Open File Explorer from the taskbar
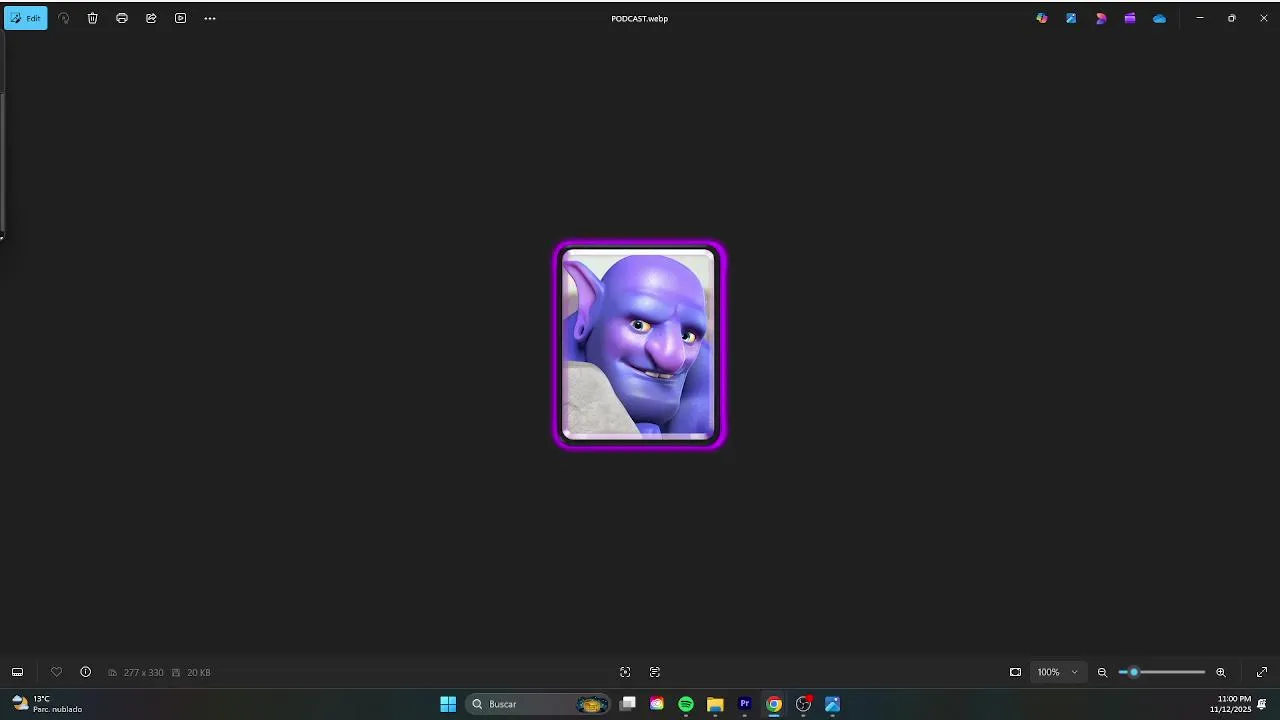 click(x=715, y=704)
